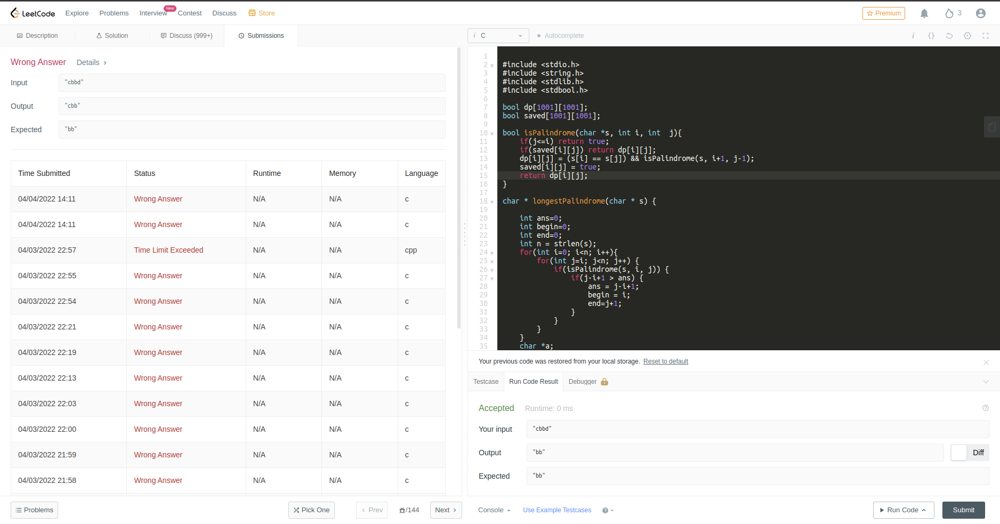Click the curly braces format code icon
The image size is (1000, 524).
[931, 36]
